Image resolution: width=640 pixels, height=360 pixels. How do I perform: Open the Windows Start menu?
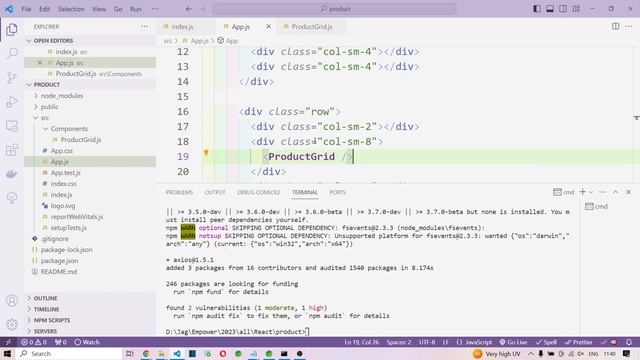click(7, 353)
